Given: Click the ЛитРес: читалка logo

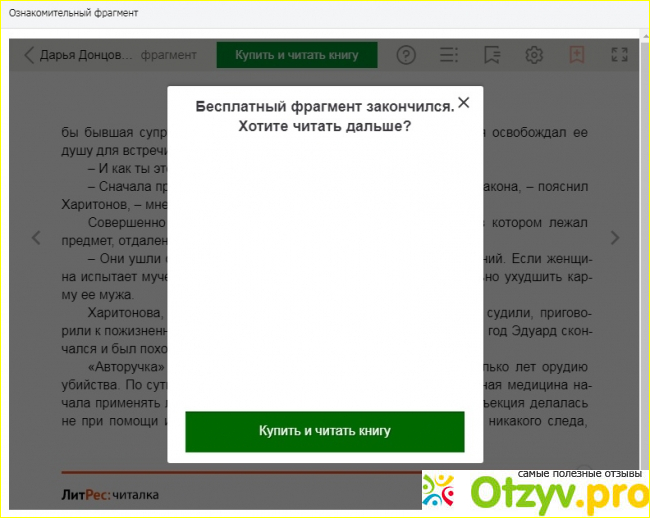Looking at the screenshot, I should click(x=110, y=494).
